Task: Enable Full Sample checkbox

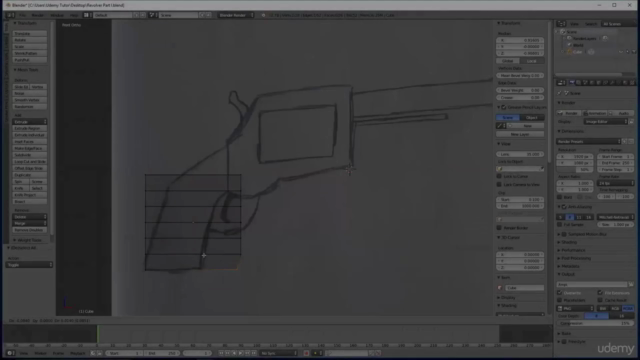Action: [560, 224]
